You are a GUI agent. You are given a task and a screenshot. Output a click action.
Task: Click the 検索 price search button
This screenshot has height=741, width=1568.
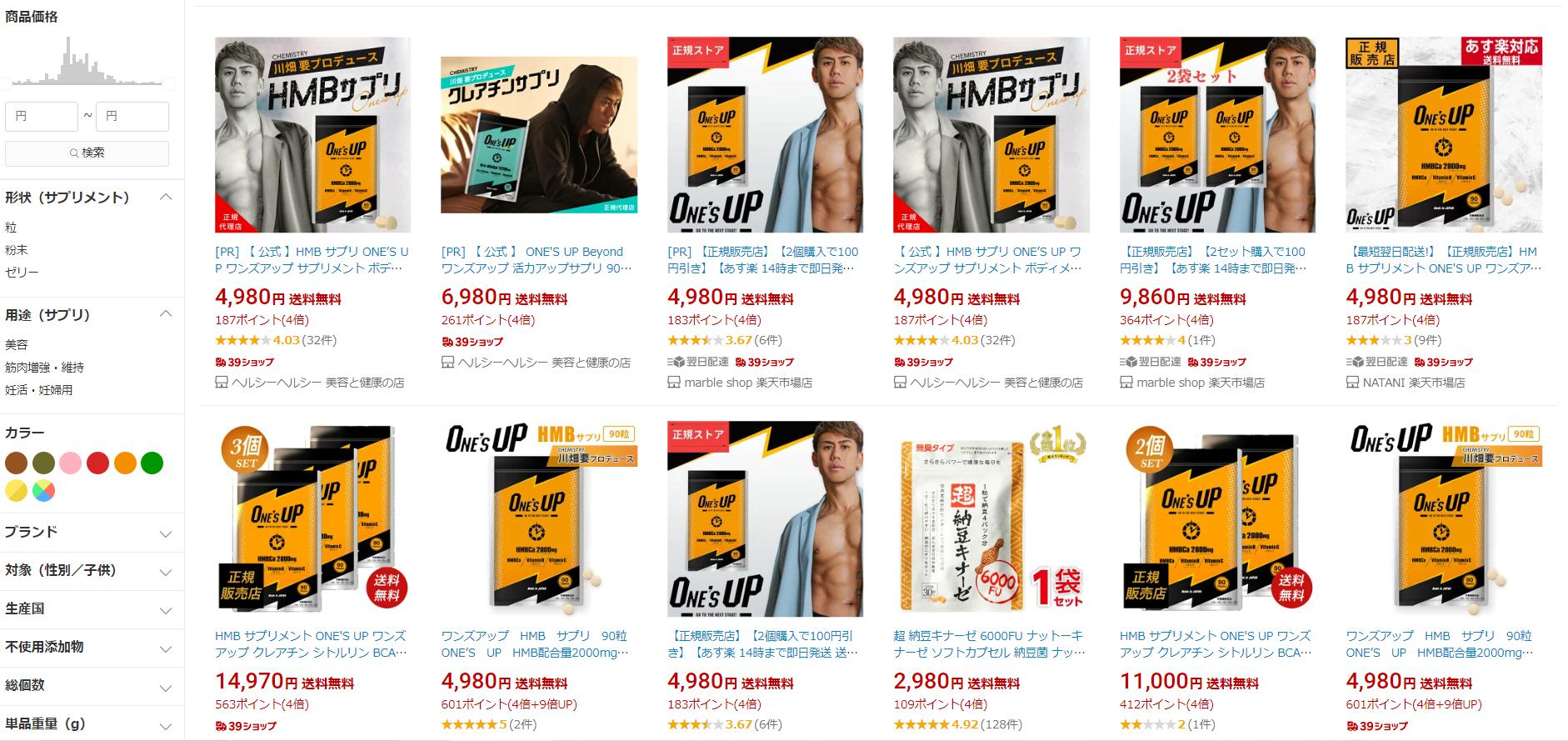coord(87,153)
